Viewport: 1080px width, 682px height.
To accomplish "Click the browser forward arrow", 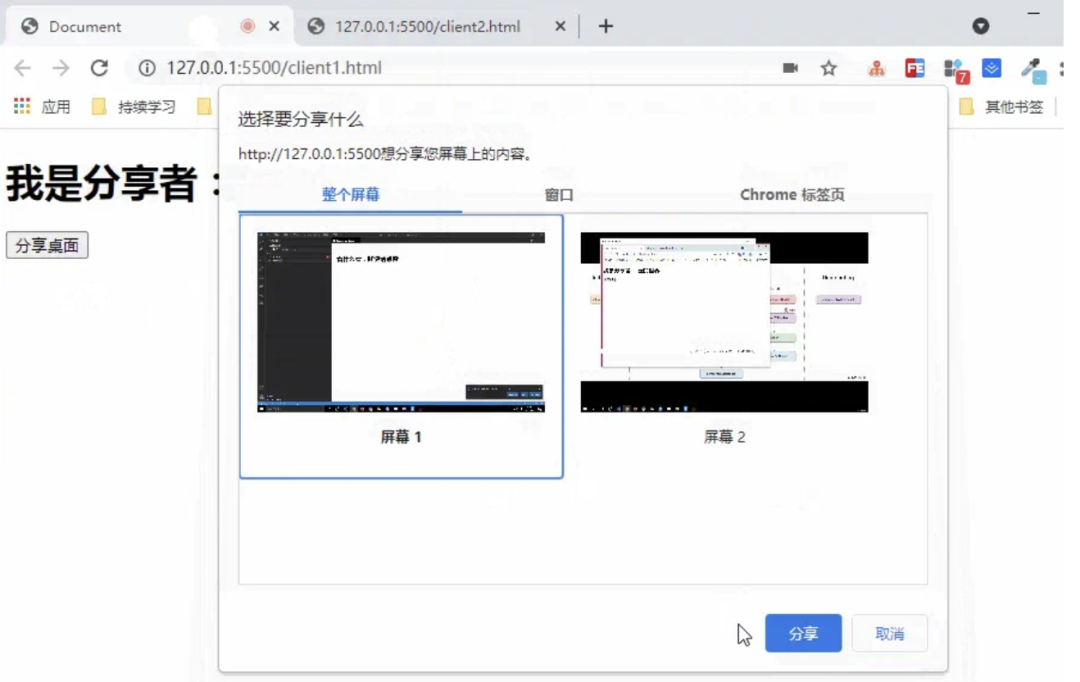I will point(61,68).
